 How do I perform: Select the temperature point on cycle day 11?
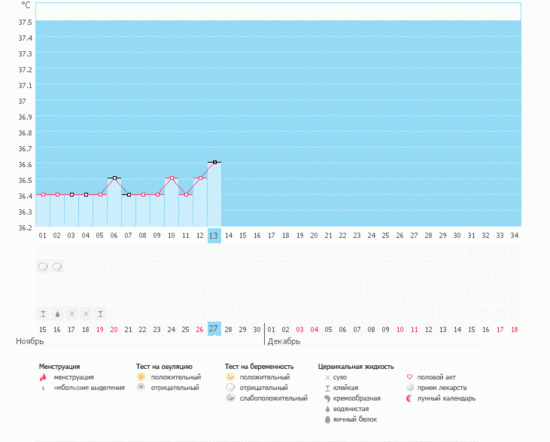tap(186, 194)
